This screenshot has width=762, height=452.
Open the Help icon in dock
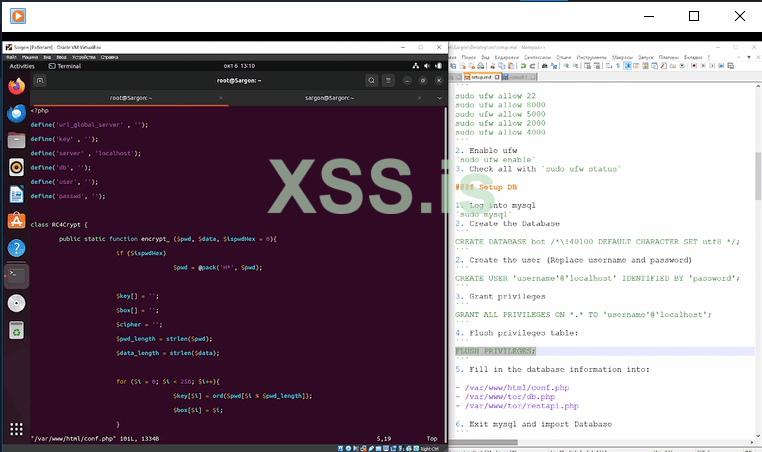[16, 247]
